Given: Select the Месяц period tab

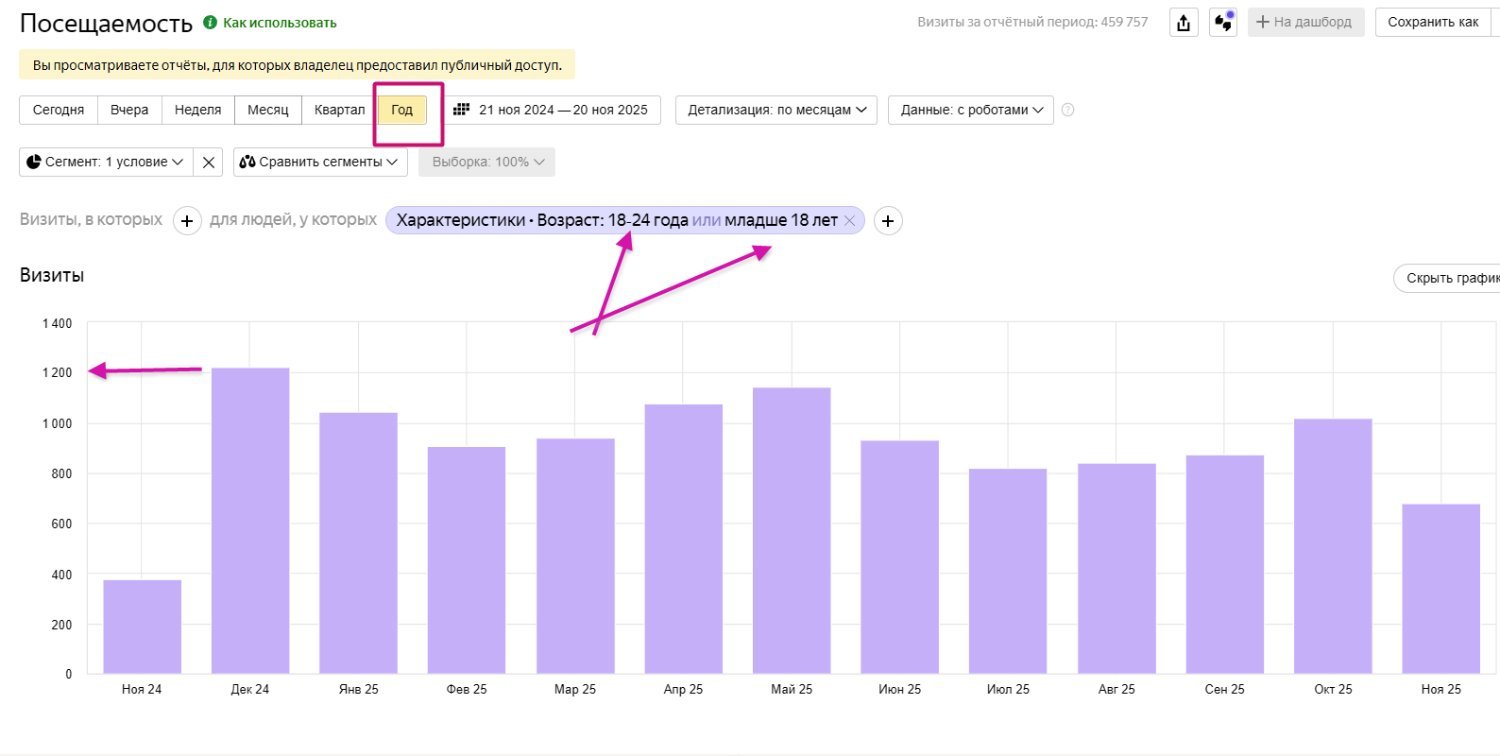Looking at the screenshot, I should point(268,110).
